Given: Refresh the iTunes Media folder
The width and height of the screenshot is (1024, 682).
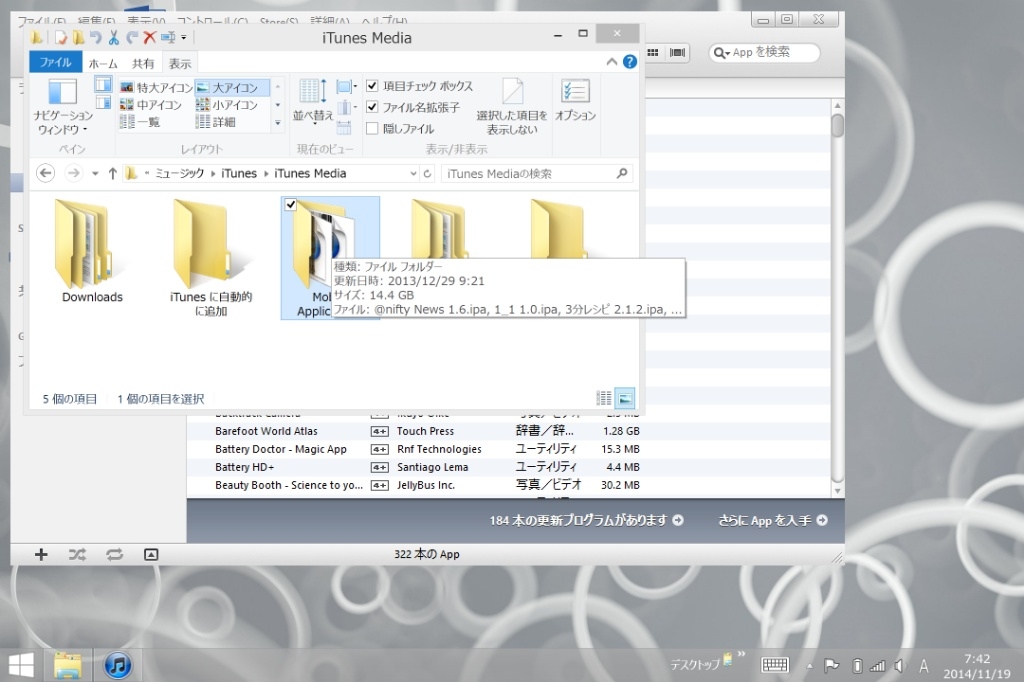Looking at the screenshot, I should click(427, 173).
